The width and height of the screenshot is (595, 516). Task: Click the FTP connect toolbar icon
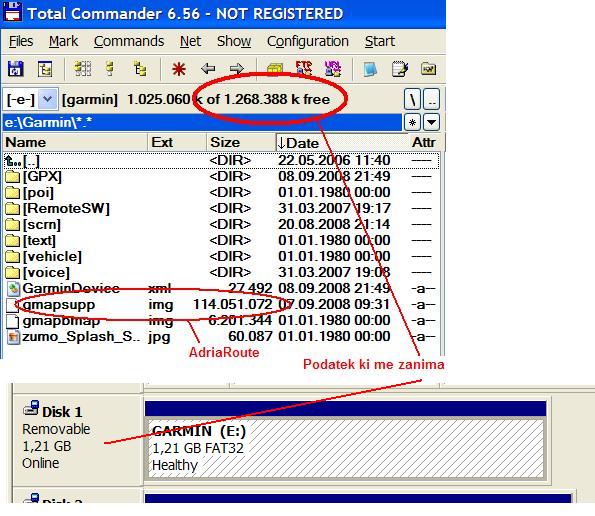pyautogui.click(x=304, y=68)
